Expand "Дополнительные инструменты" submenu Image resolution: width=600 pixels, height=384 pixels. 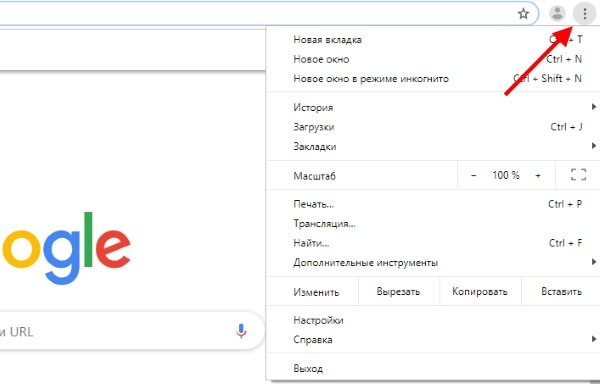[x=433, y=263]
